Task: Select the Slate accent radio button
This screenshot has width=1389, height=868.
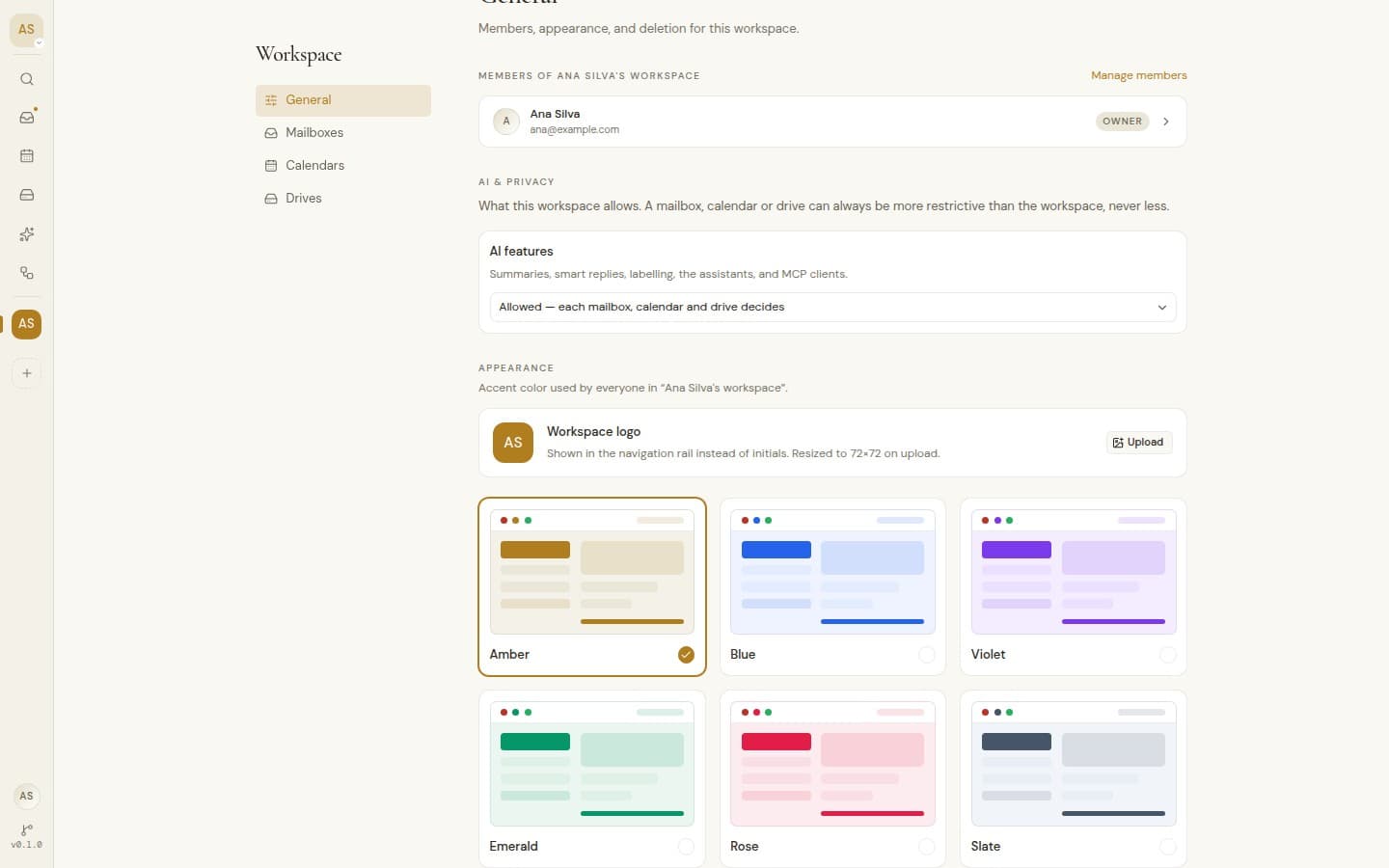Action: 1167,847
